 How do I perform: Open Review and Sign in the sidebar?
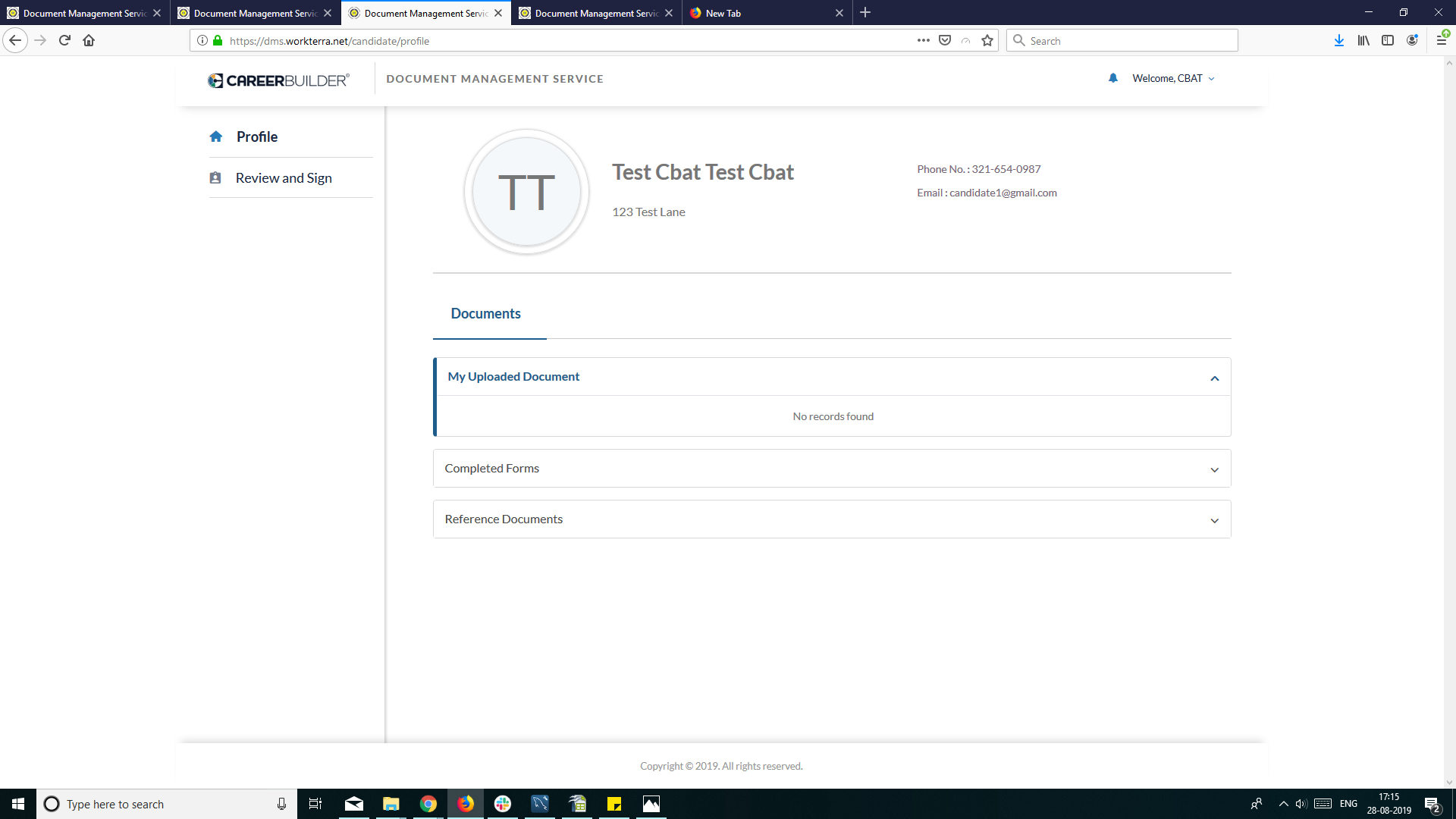click(x=284, y=177)
